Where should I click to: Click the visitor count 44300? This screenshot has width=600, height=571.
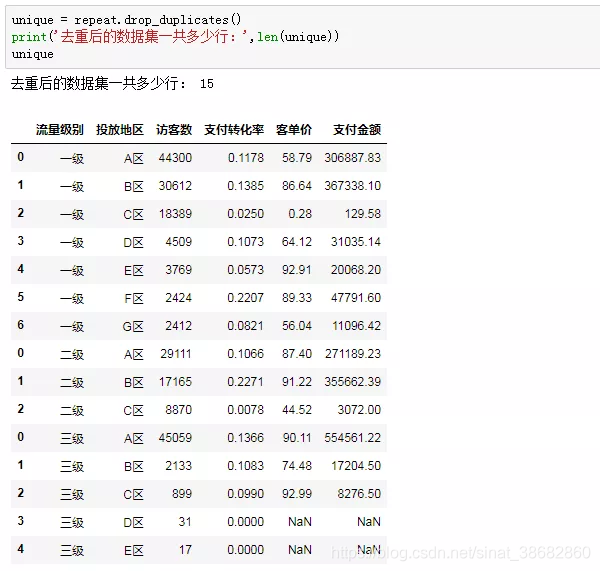pos(175,158)
